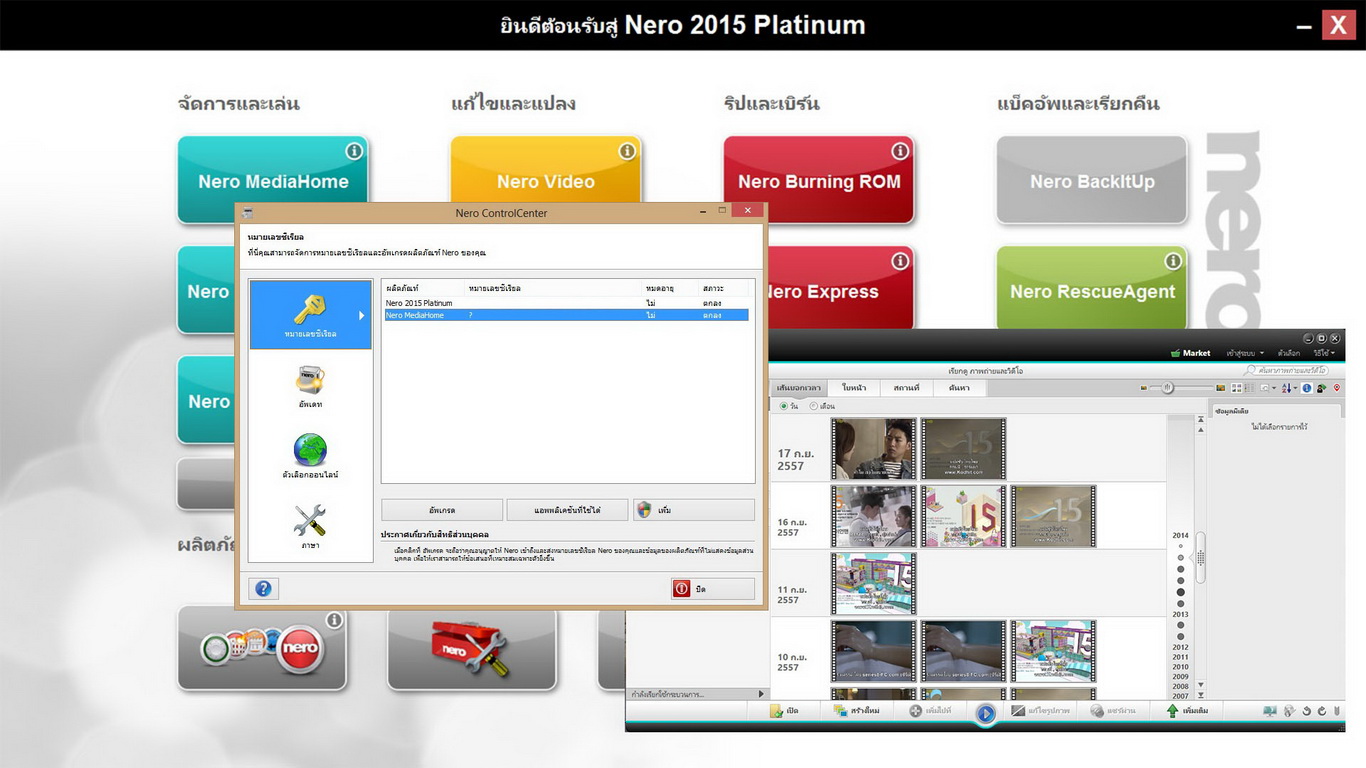Launch the Nero BackItUp tile
The image size is (1366, 768).
pos(1092,180)
